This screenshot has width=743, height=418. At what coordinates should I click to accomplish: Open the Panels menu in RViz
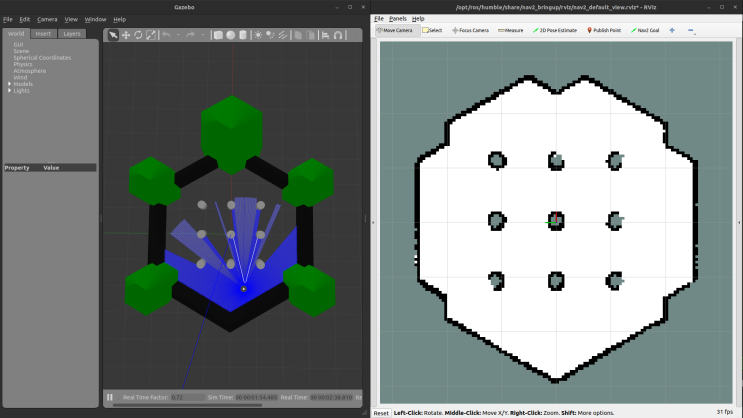point(398,18)
